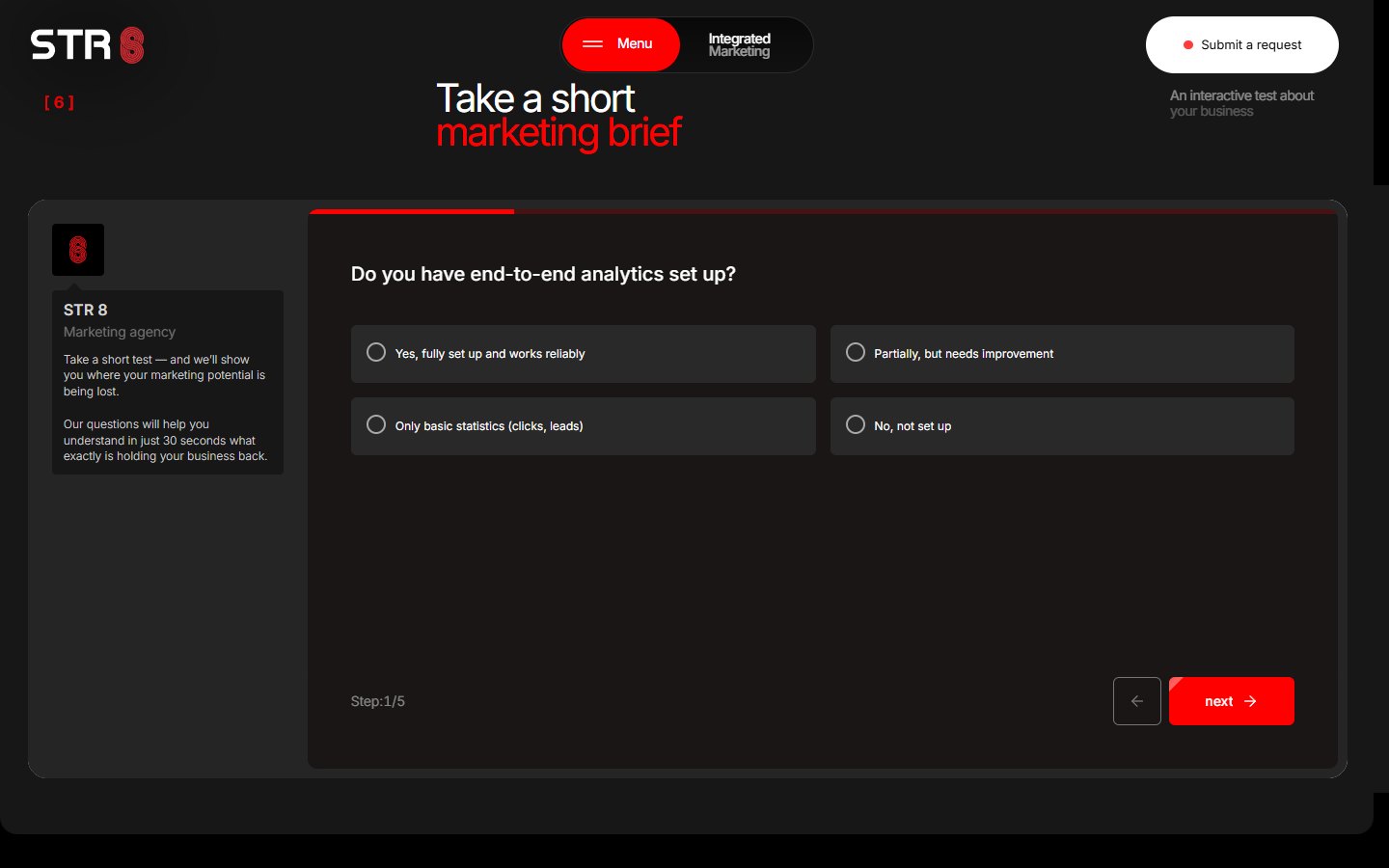Image resolution: width=1389 pixels, height=868 pixels.
Task: Click the "Step:1/5" indicator text
Action: coord(378,701)
